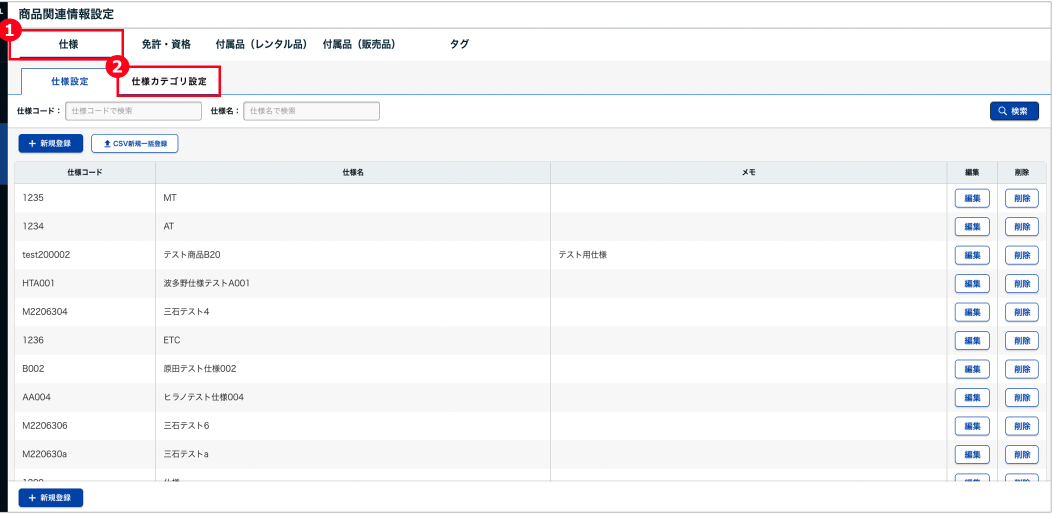Open 付属品（販売品）tab
Viewport: 1052px width, 514px height.
[x=359, y=44]
